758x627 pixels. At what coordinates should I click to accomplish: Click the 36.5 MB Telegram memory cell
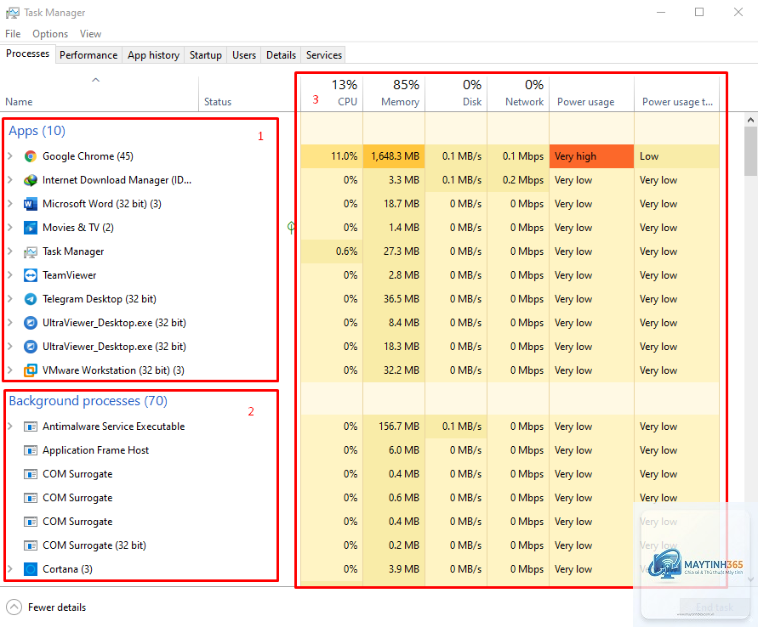(394, 299)
